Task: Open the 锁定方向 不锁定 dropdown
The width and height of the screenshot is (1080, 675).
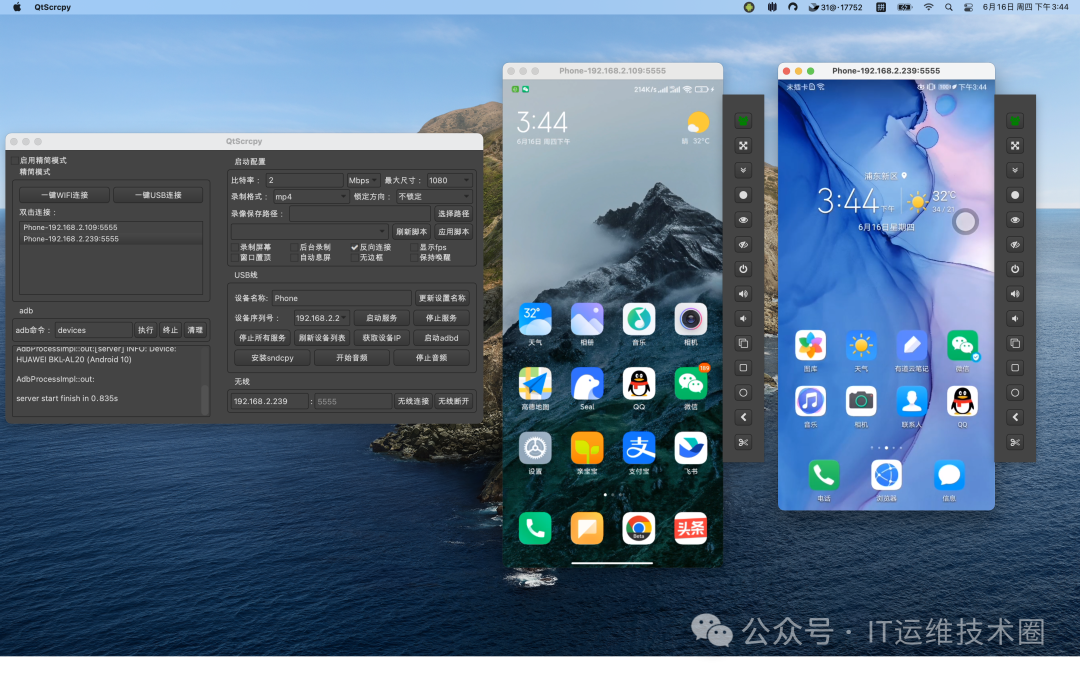Action: pos(434,196)
